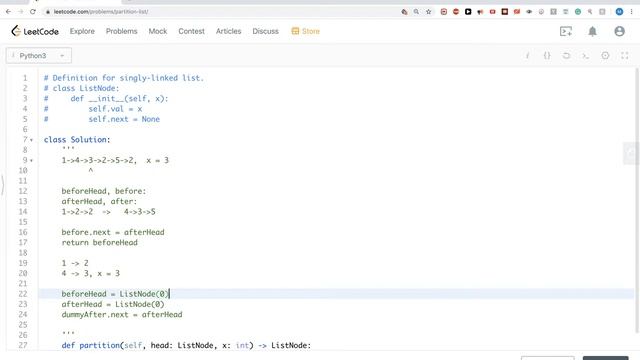Collapse the fold arrow on line 9
The height and width of the screenshot is (360, 640).
(x=31, y=160)
